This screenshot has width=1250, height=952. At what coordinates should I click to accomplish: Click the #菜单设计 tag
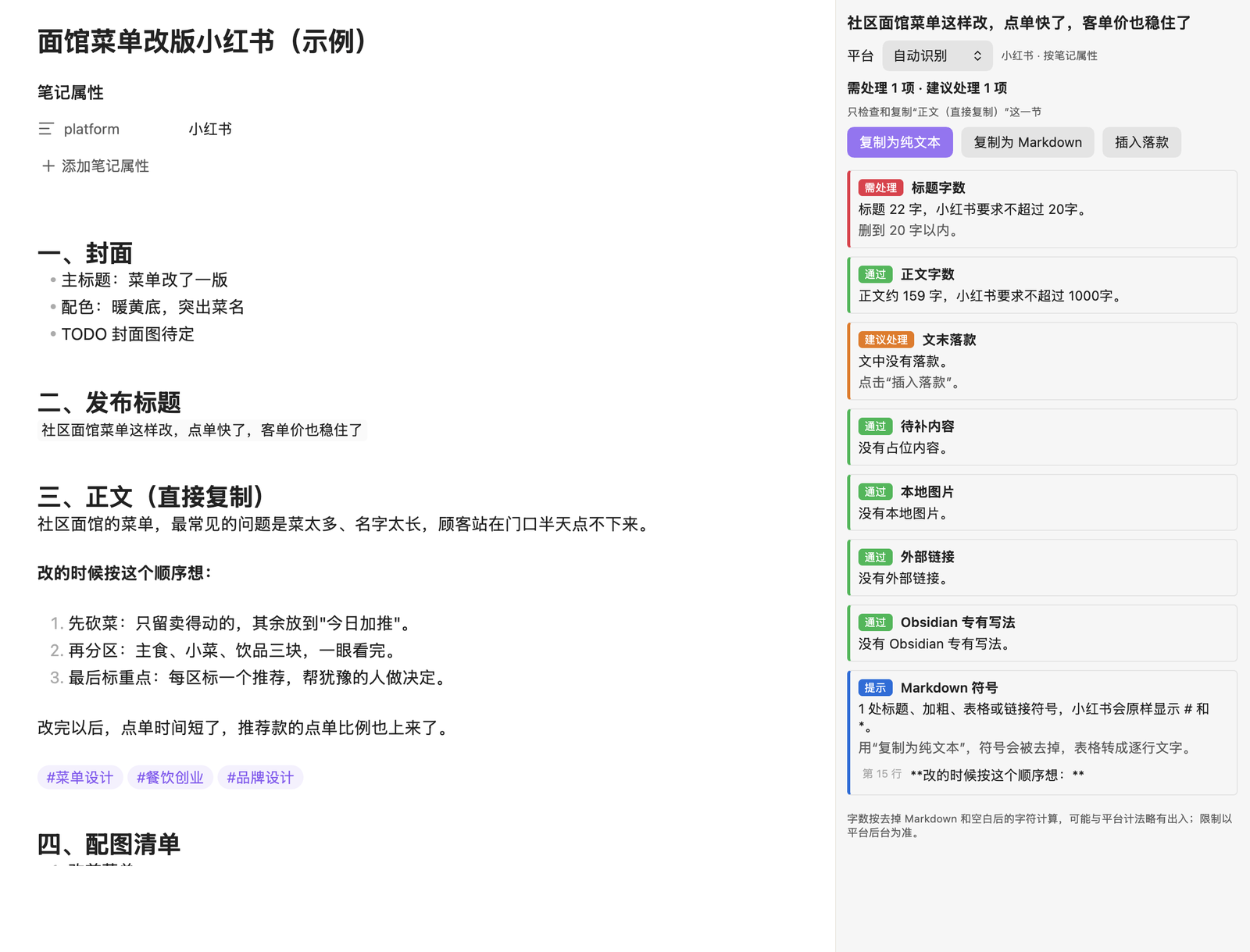(80, 777)
